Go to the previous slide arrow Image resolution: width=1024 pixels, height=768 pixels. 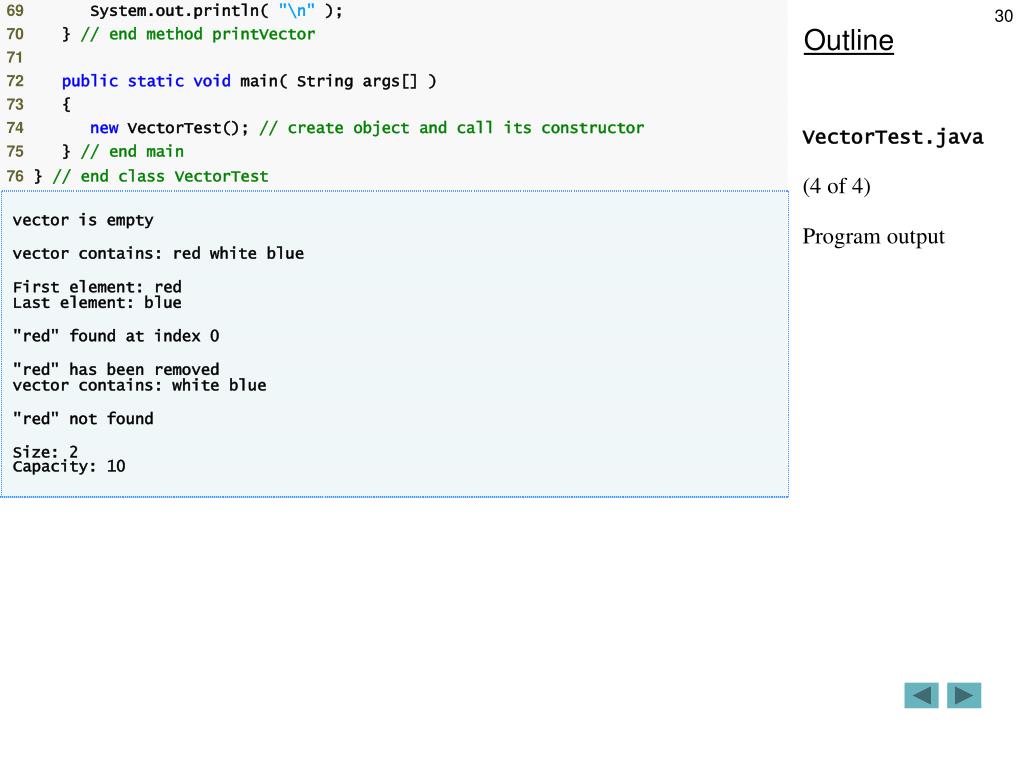921,696
